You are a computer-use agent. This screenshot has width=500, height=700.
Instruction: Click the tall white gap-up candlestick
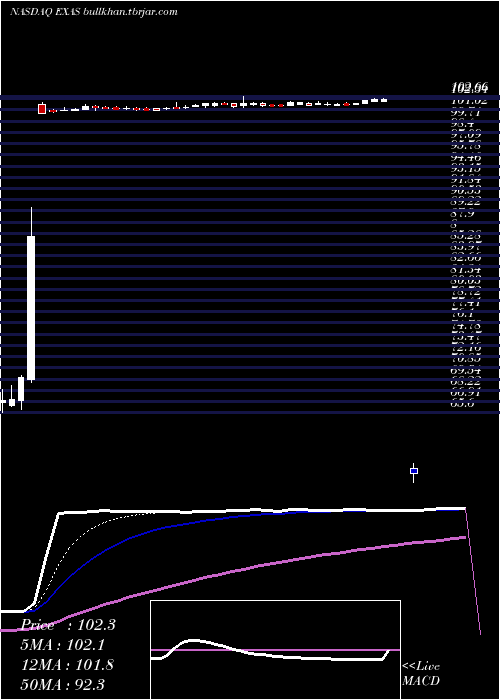tap(31, 308)
